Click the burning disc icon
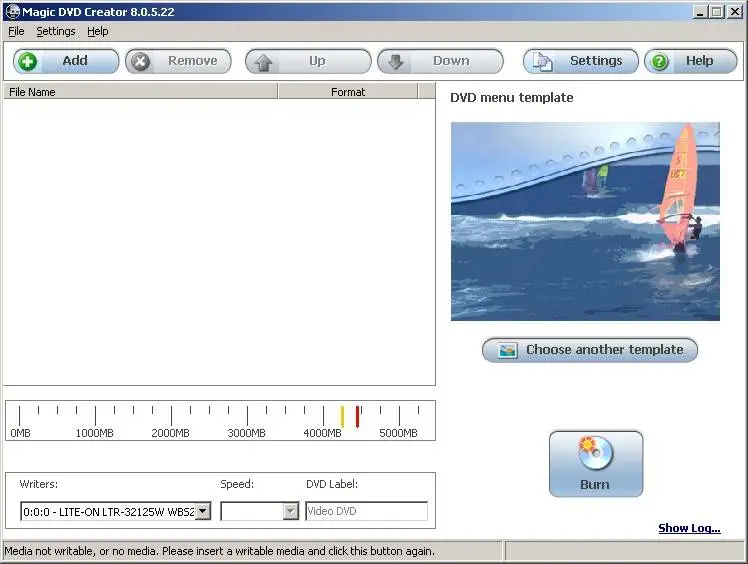This screenshot has height=564, width=748. point(595,452)
